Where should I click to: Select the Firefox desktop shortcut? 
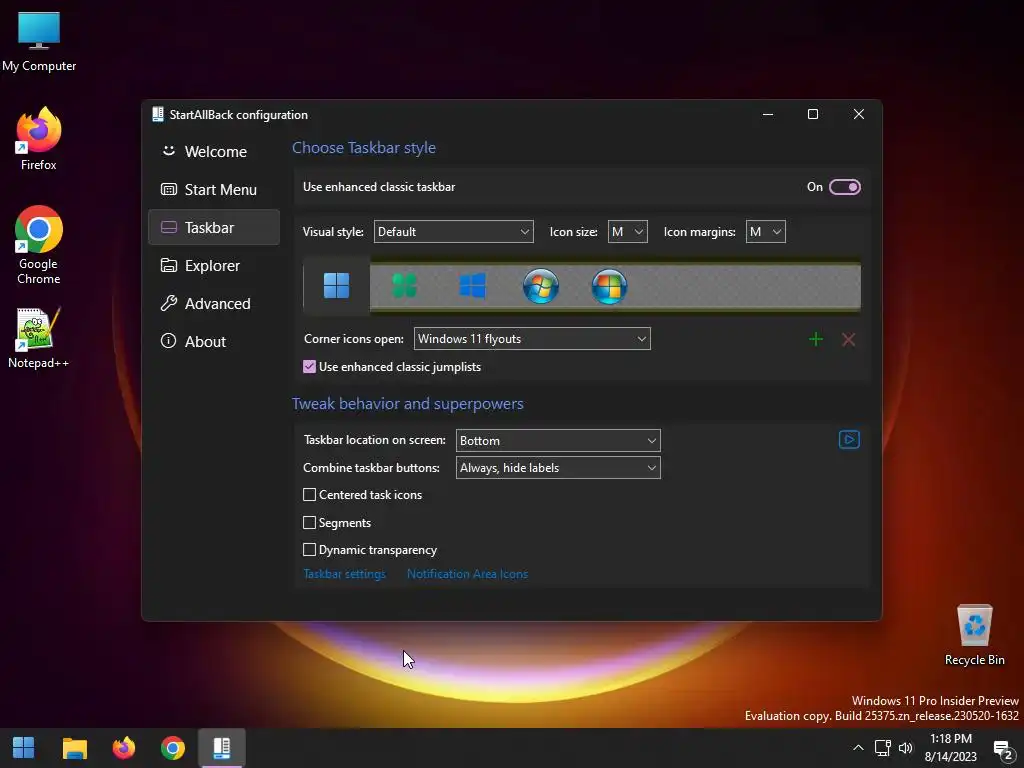click(x=39, y=139)
